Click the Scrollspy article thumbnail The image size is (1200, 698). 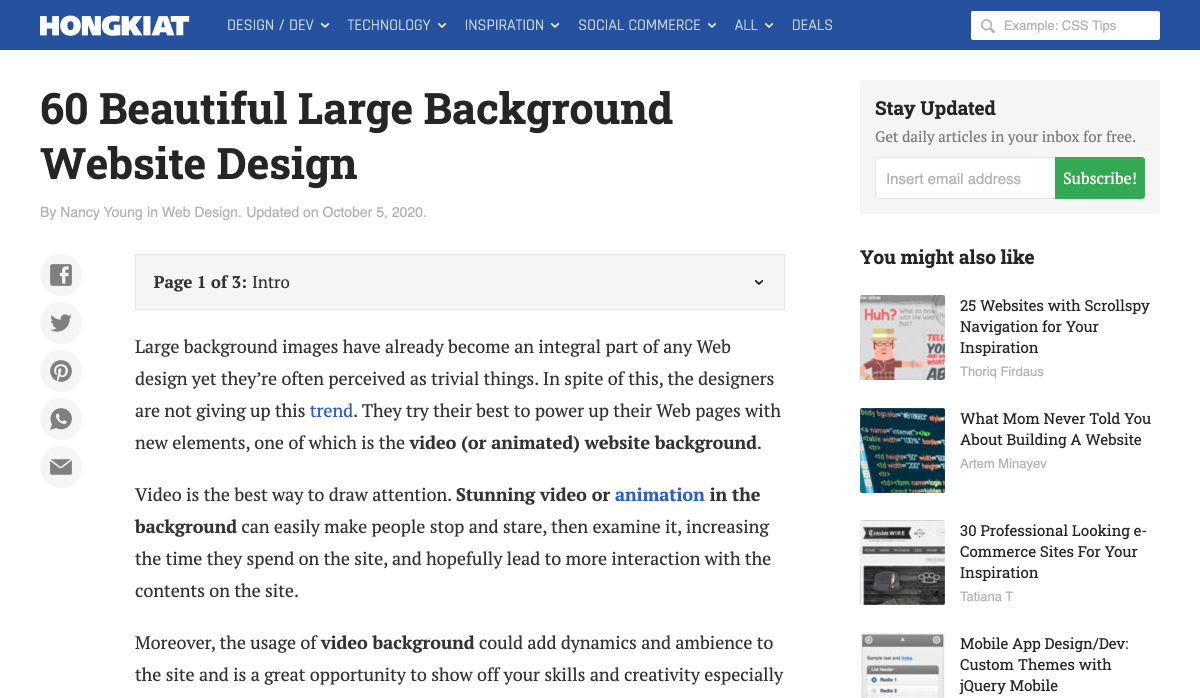coord(902,337)
